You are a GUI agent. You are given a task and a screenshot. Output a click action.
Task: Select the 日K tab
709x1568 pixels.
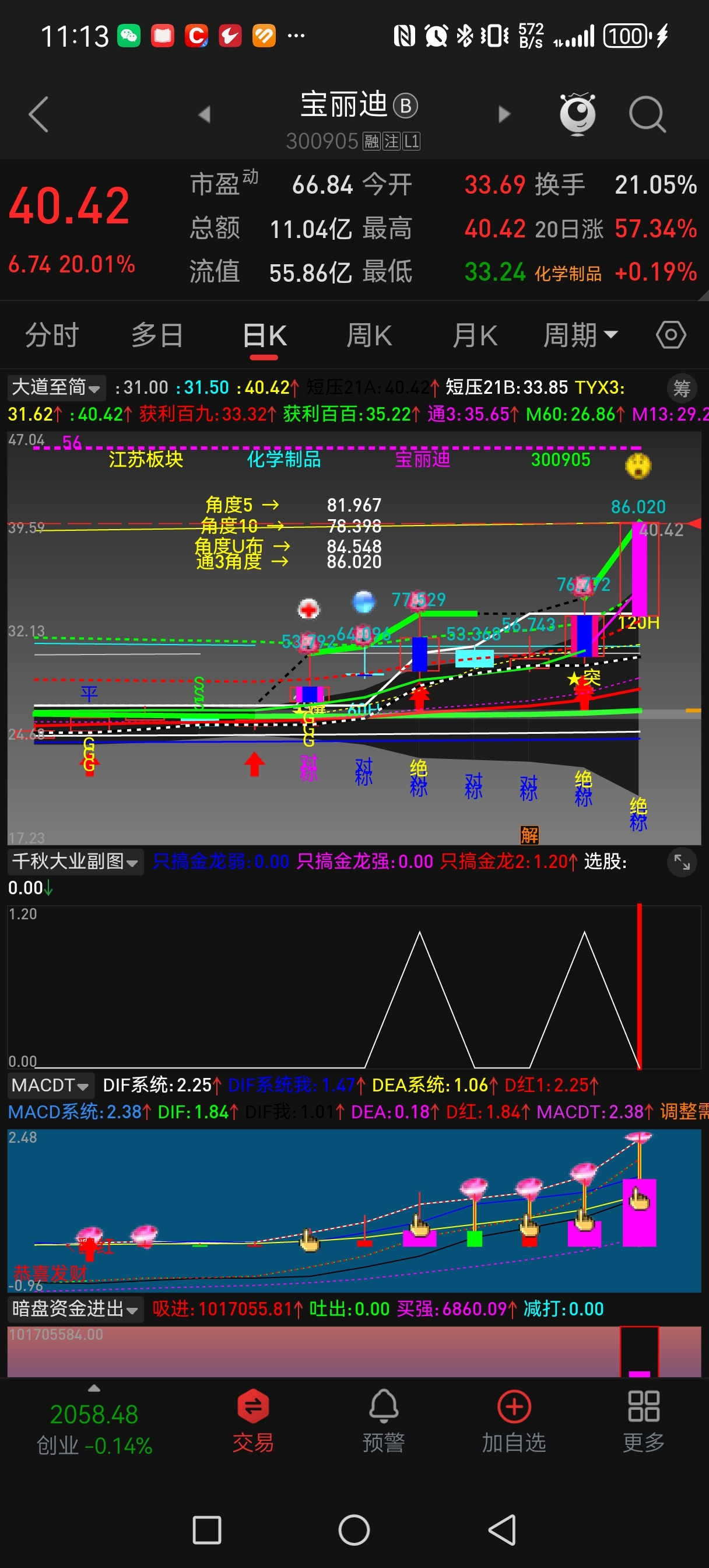tap(265, 335)
